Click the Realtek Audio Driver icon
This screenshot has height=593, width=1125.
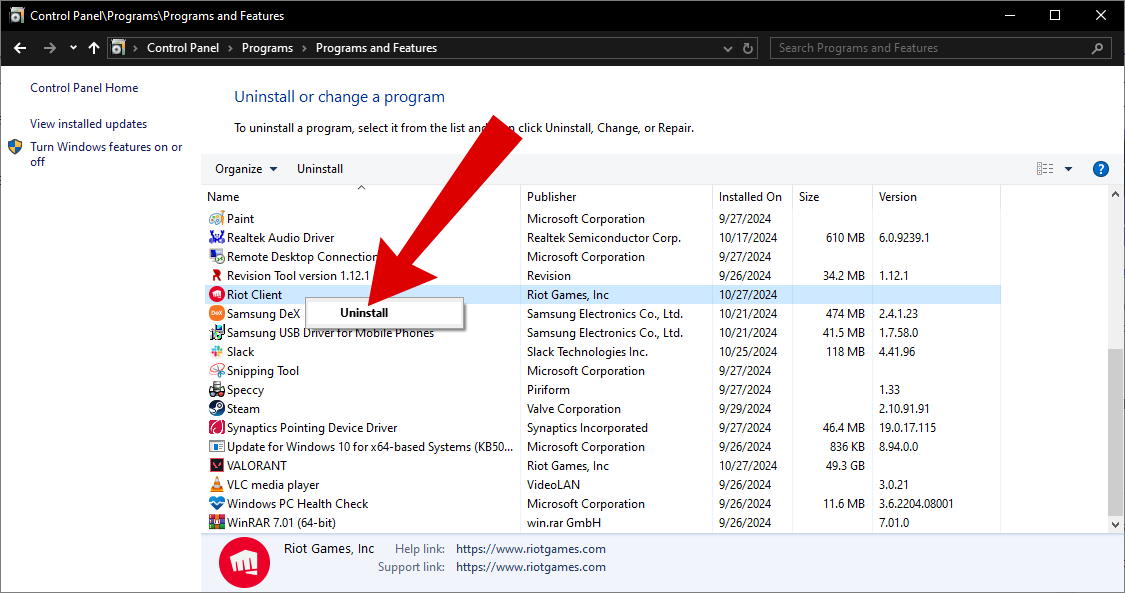pos(216,237)
